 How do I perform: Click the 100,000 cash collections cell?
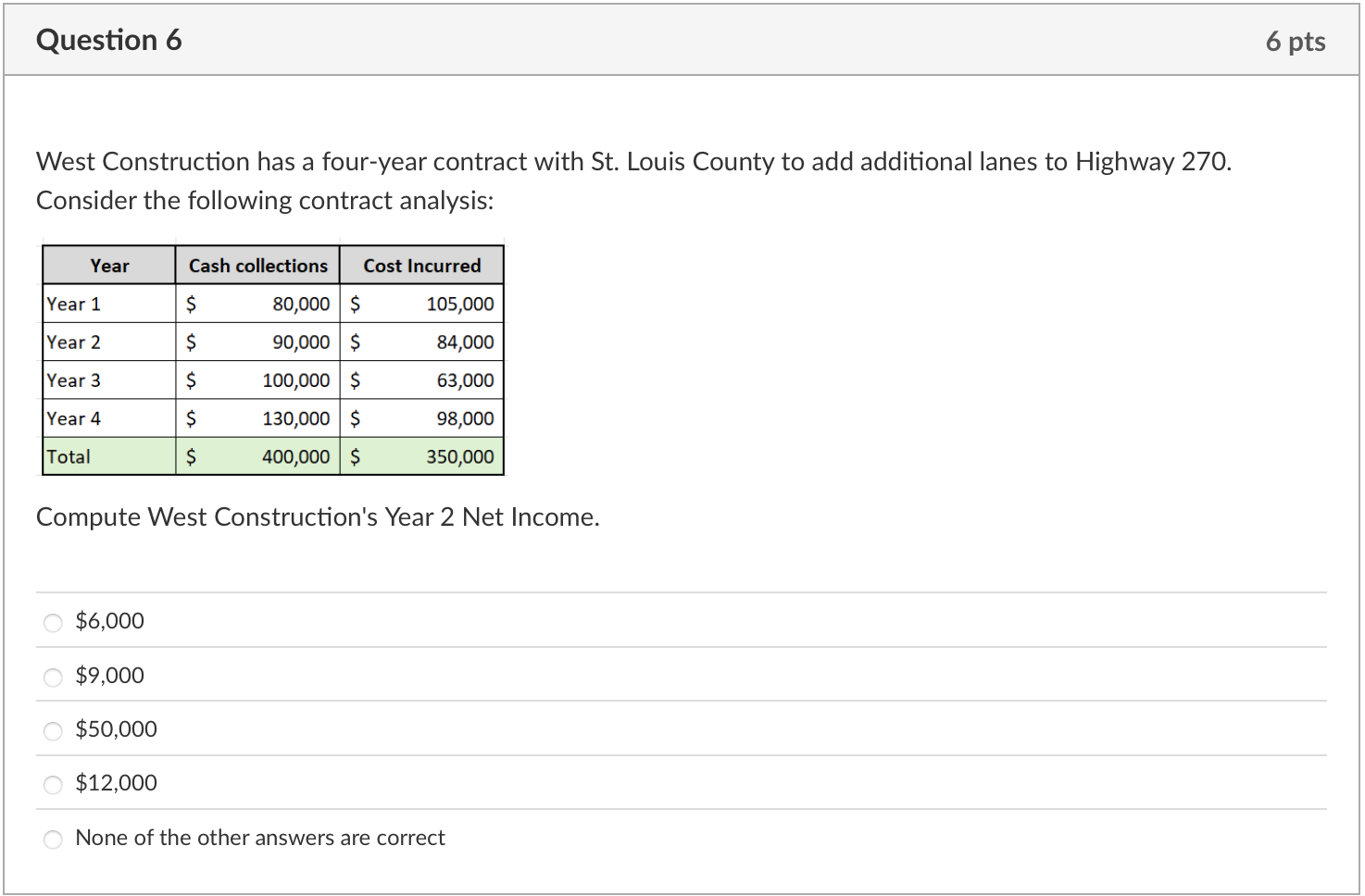258,380
